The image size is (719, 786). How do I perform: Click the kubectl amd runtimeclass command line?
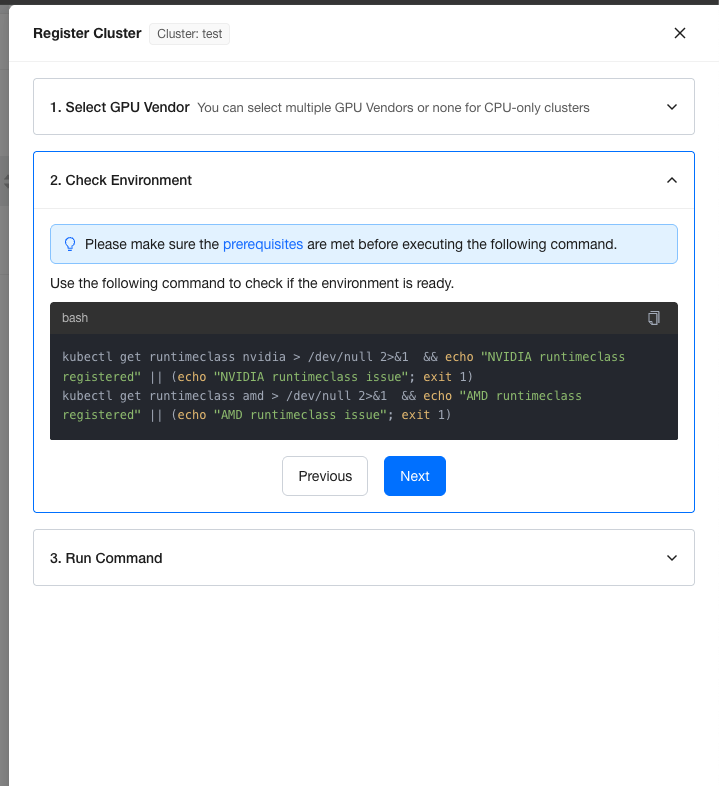[x=322, y=405]
